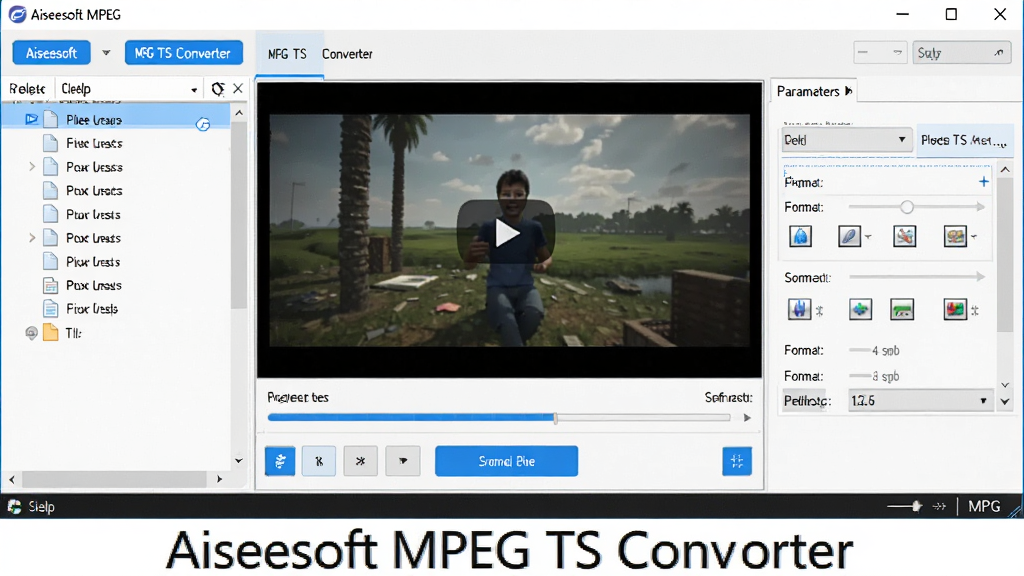This screenshot has height=576, width=1024.
Task: Select the Piox Lrests file
Action: (x=93, y=262)
